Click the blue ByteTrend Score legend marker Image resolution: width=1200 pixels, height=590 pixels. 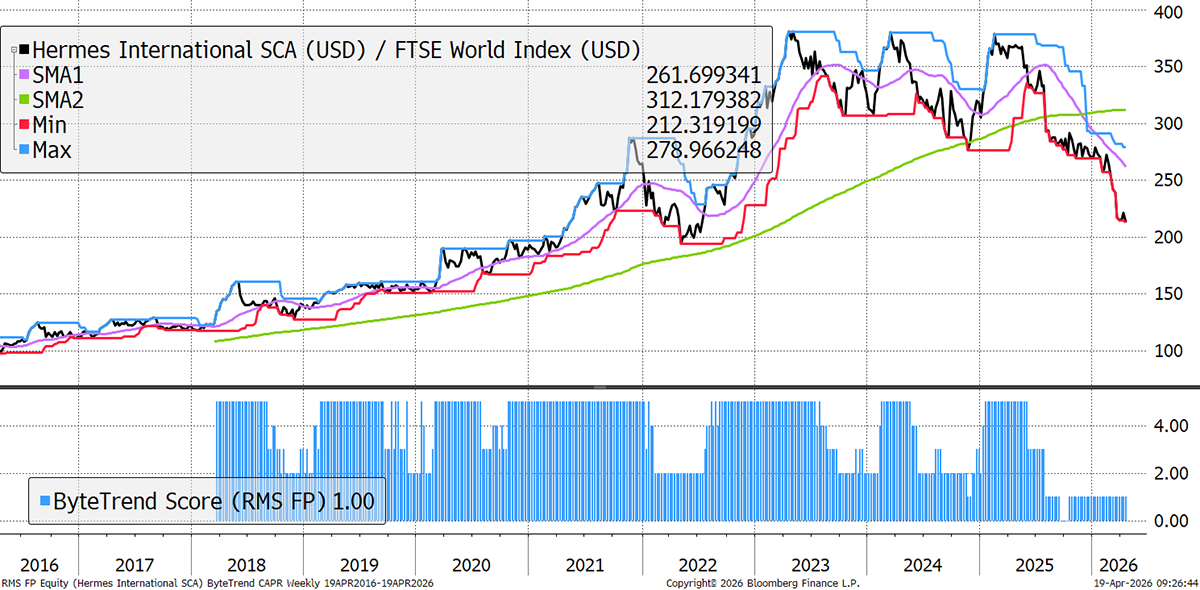(x=43, y=500)
